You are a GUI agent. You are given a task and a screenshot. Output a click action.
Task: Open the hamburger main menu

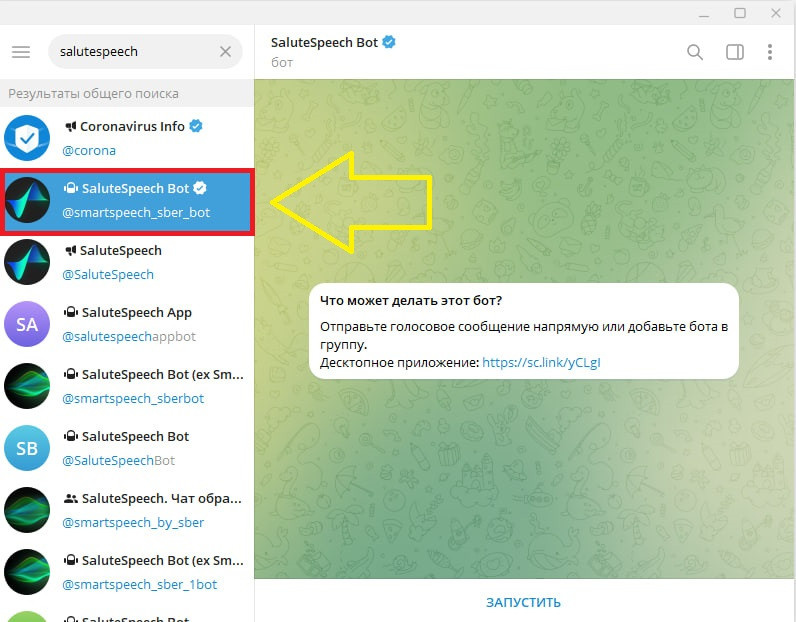21,52
